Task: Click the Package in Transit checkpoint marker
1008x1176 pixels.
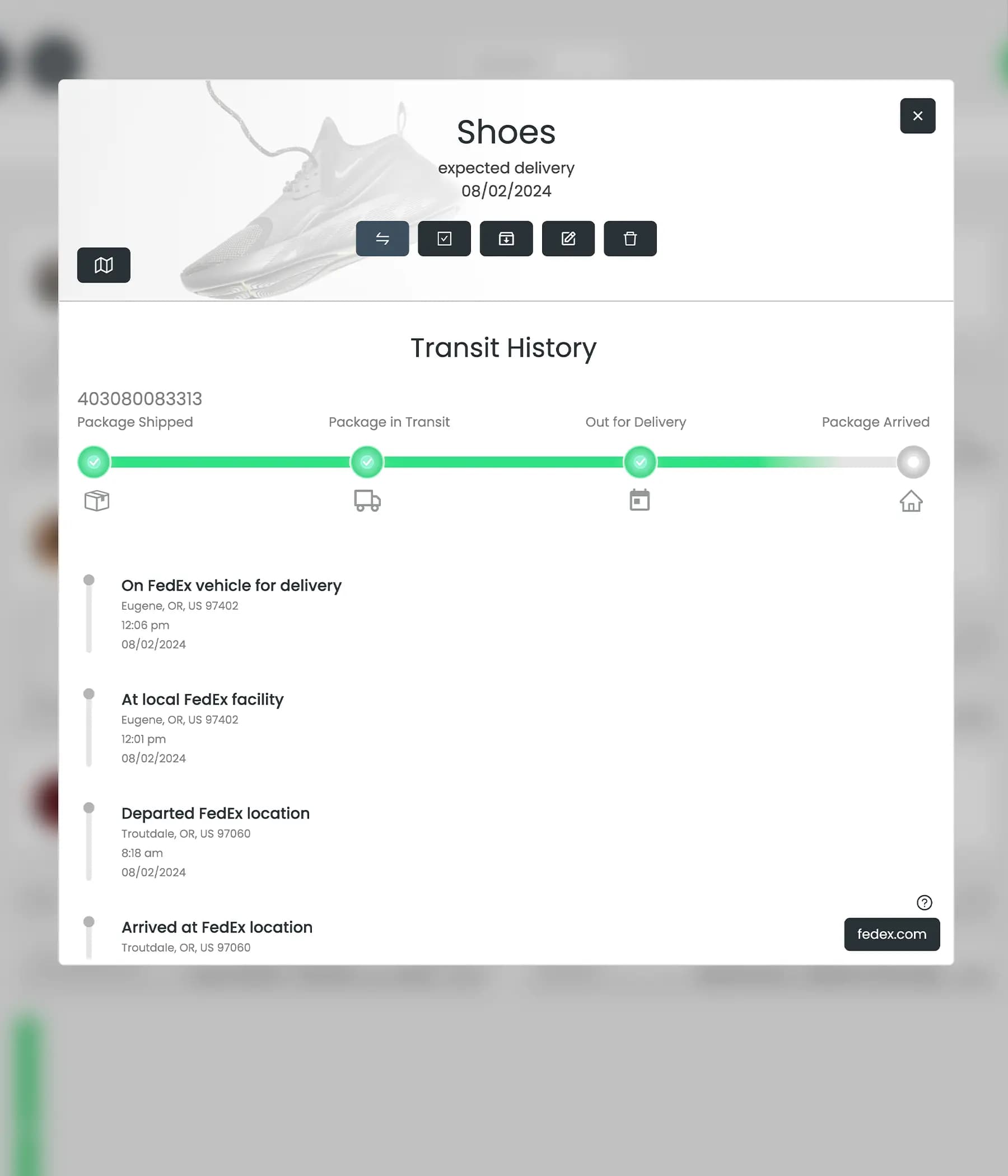Action: point(367,462)
